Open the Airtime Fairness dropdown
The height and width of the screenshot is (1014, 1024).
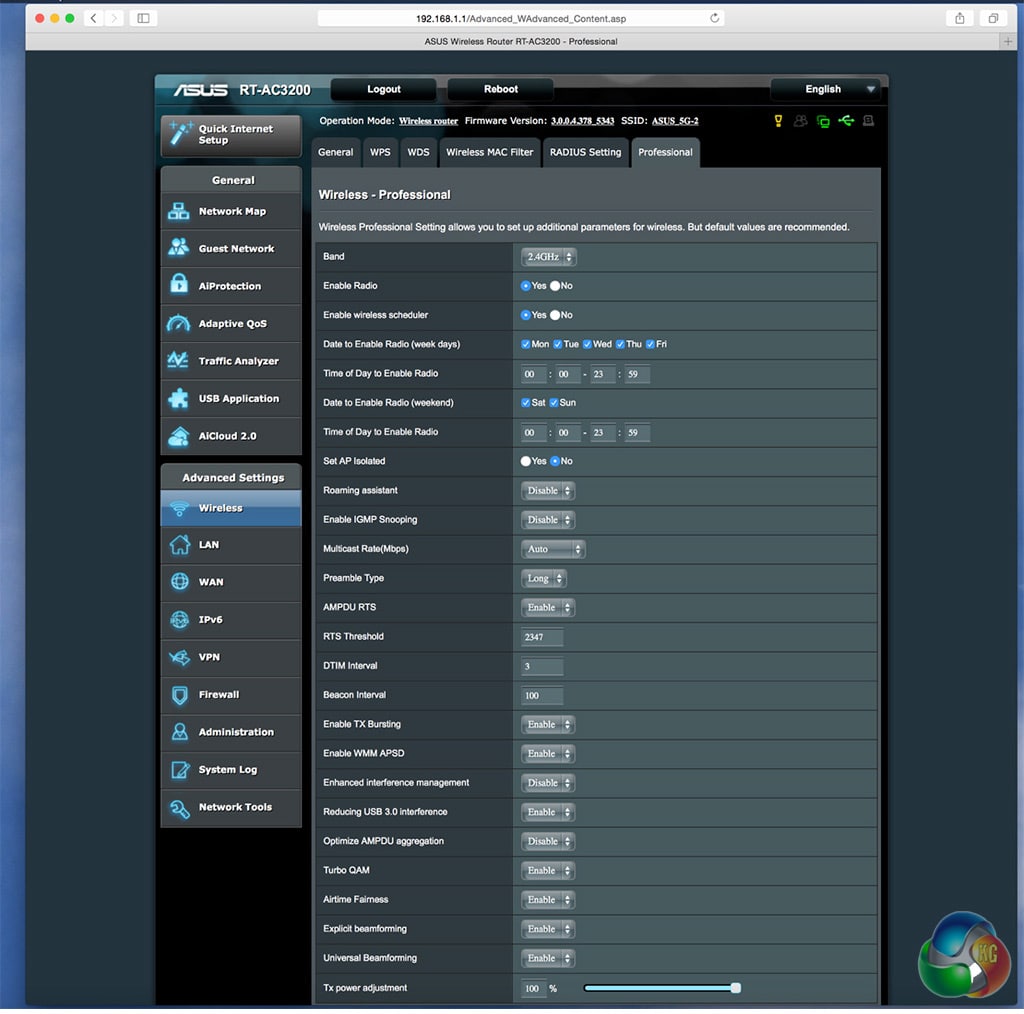(x=548, y=900)
